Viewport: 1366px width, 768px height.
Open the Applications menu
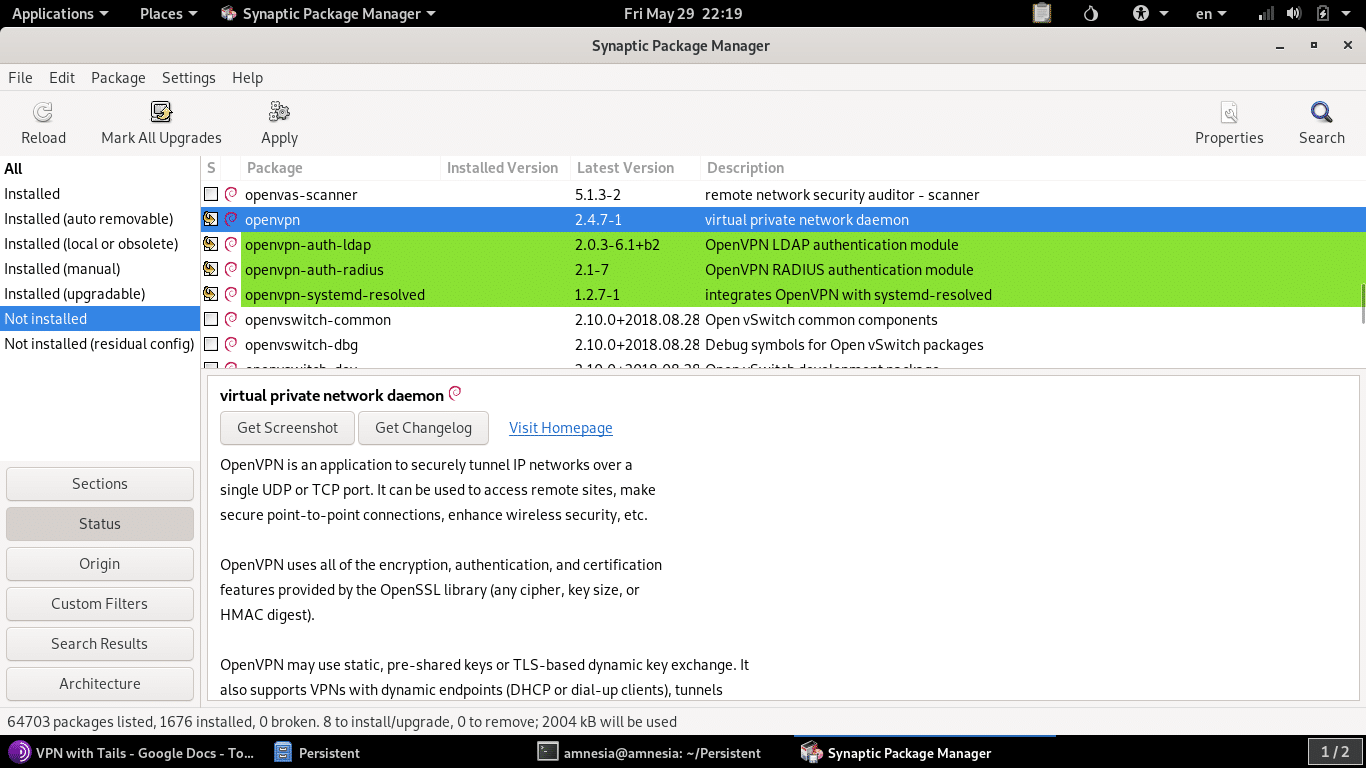tap(55, 13)
